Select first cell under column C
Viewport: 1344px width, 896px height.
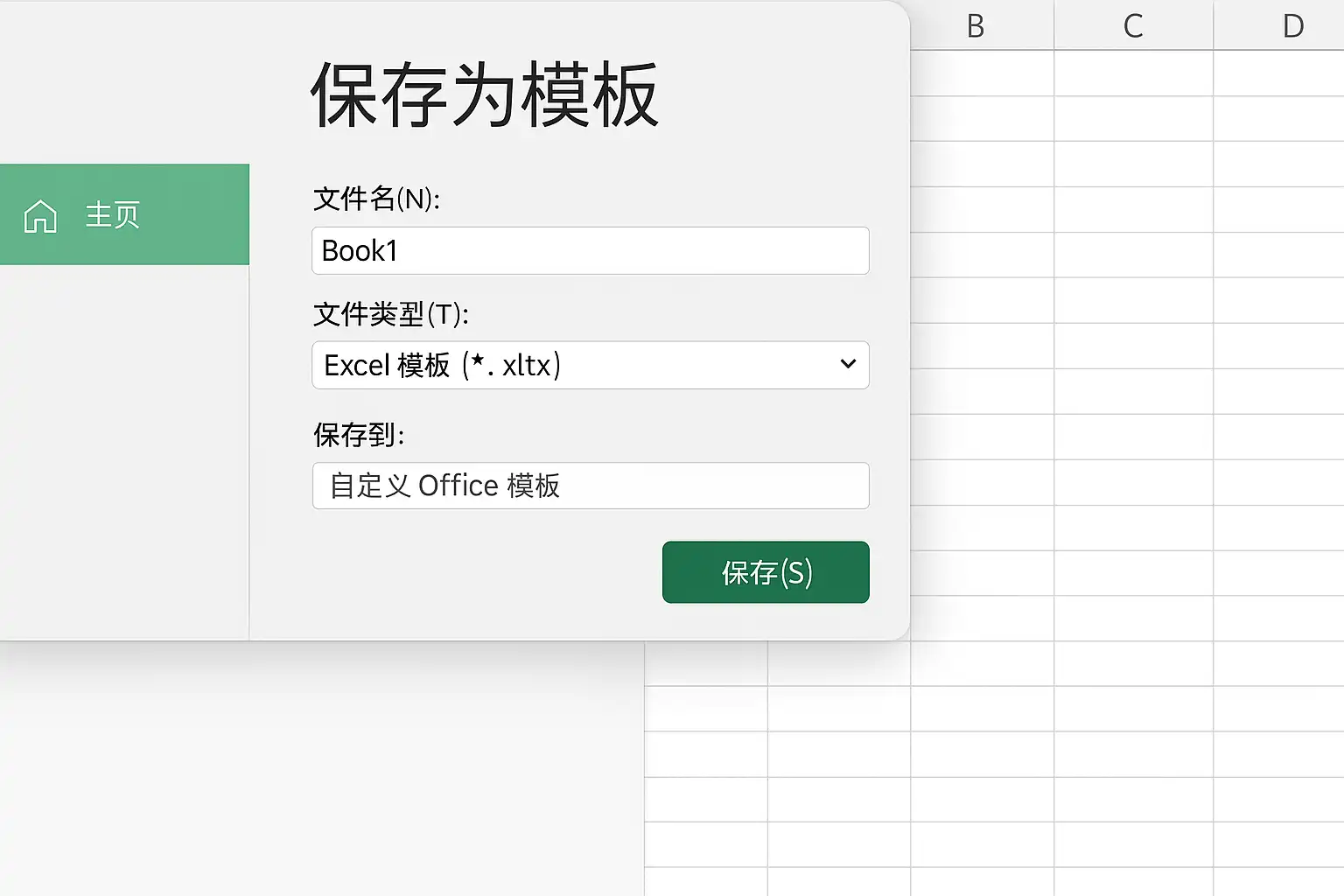(x=1134, y=73)
